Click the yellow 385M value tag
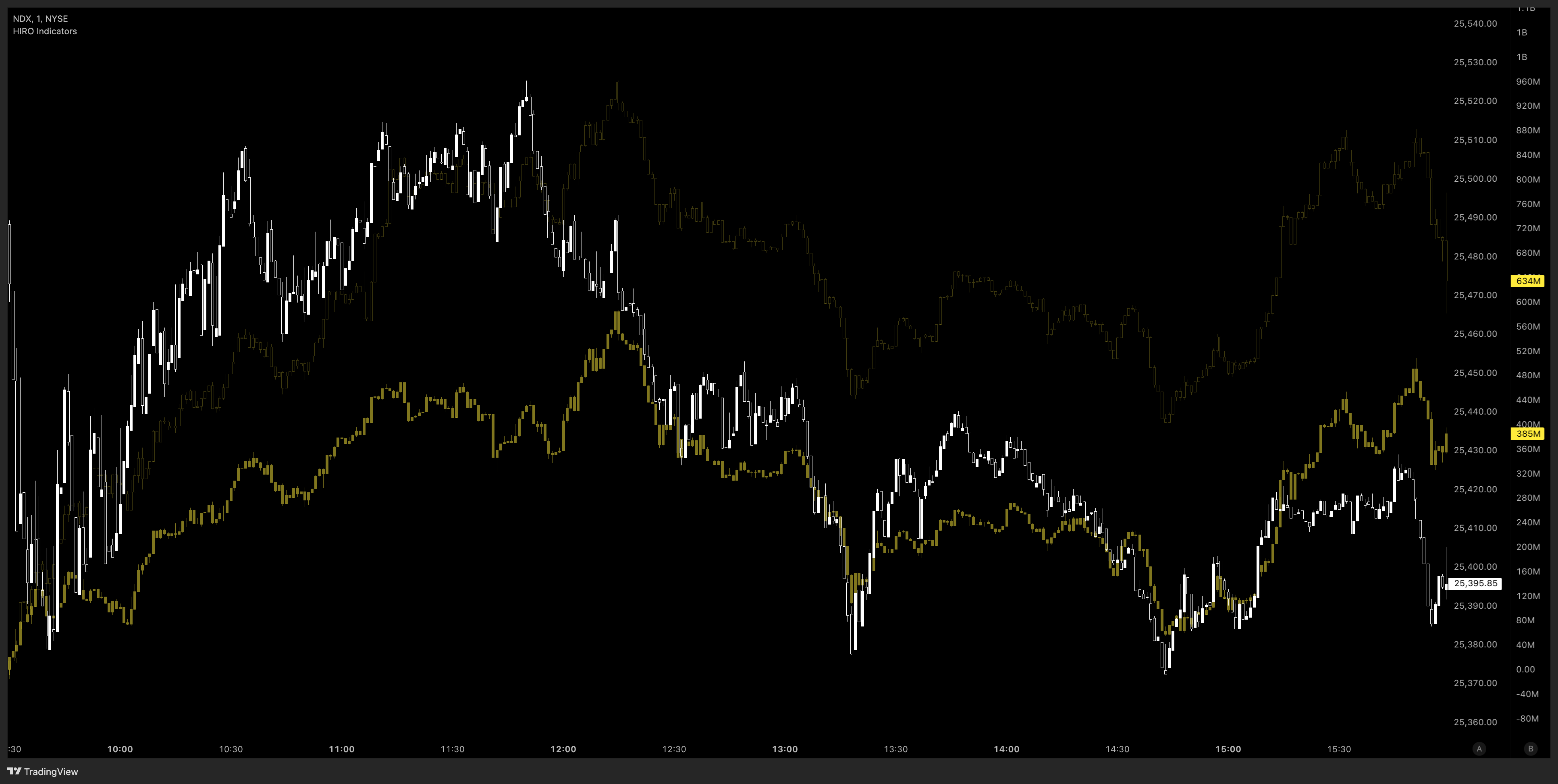Image resolution: width=1558 pixels, height=784 pixels. pos(1528,433)
